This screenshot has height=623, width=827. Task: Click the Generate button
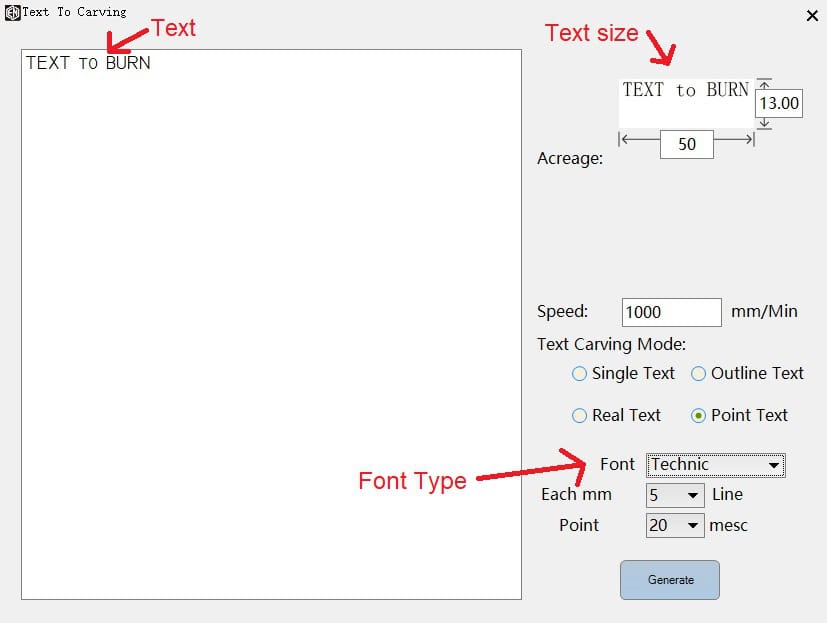pos(670,580)
